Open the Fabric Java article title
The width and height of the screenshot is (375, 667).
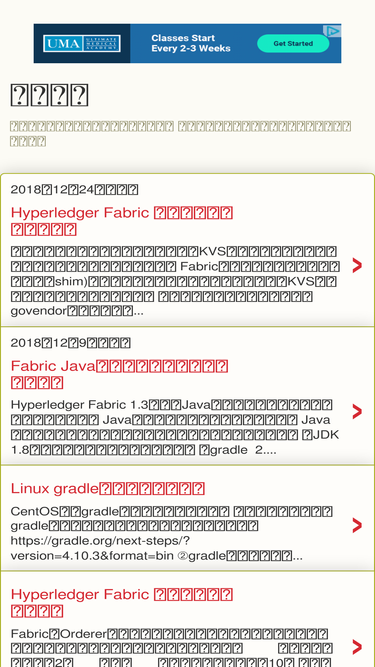click(119, 374)
